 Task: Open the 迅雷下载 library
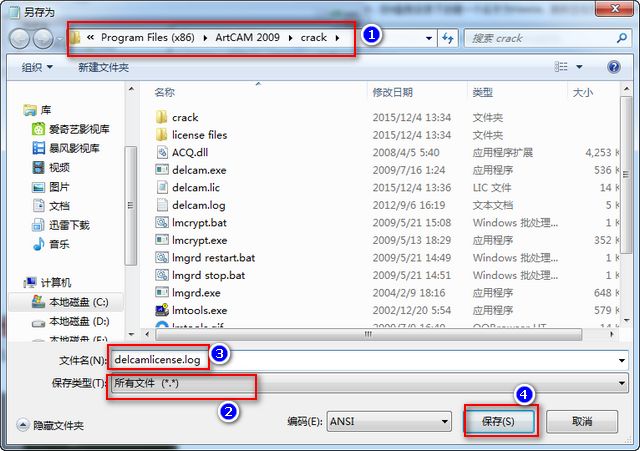(x=61, y=225)
